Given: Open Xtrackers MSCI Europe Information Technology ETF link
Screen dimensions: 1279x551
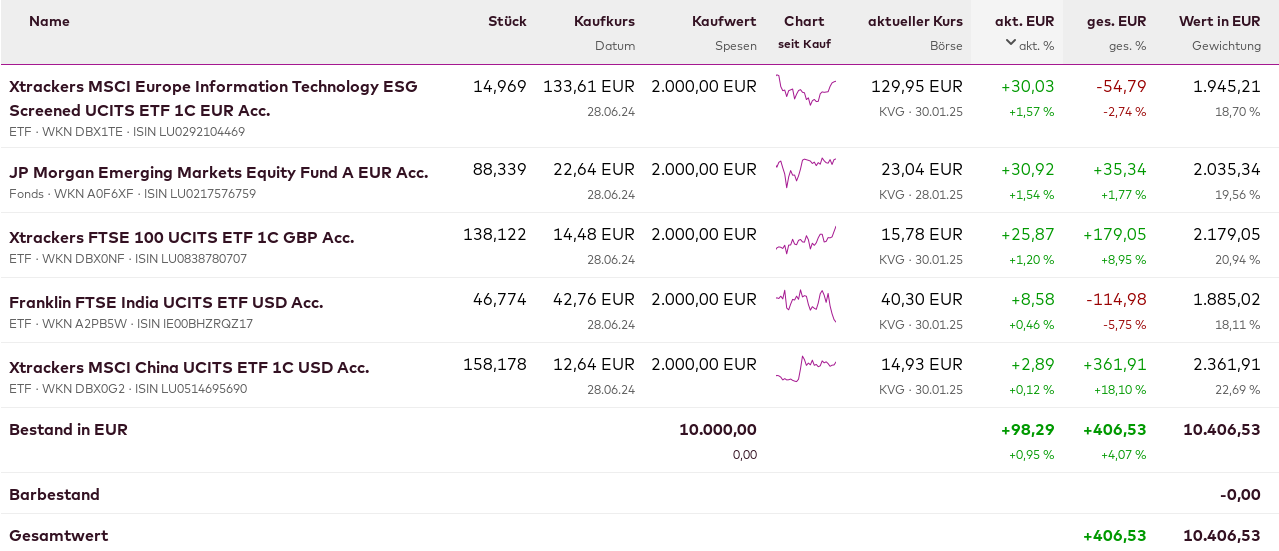Looking at the screenshot, I should [x=213, y=98].
